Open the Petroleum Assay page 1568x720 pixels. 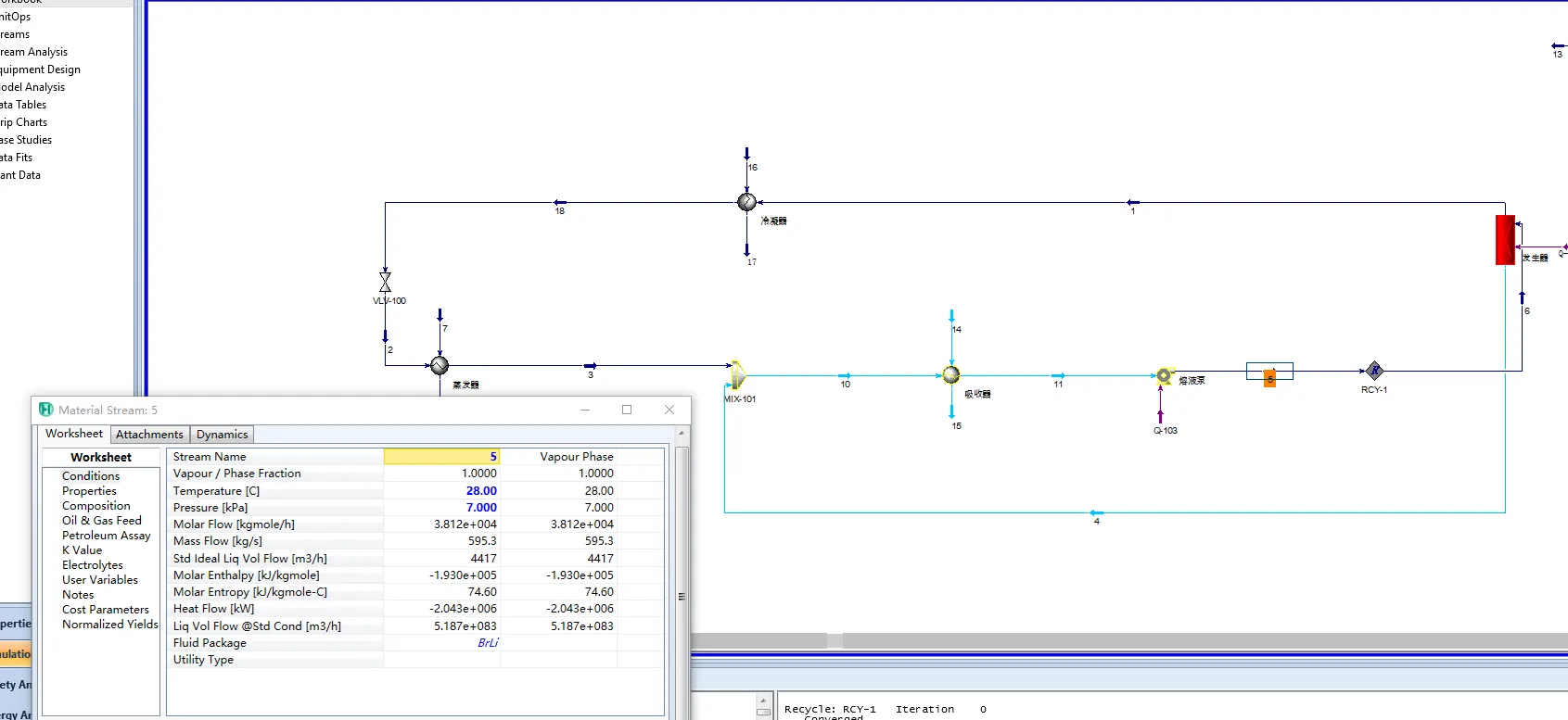click(107, 536)
